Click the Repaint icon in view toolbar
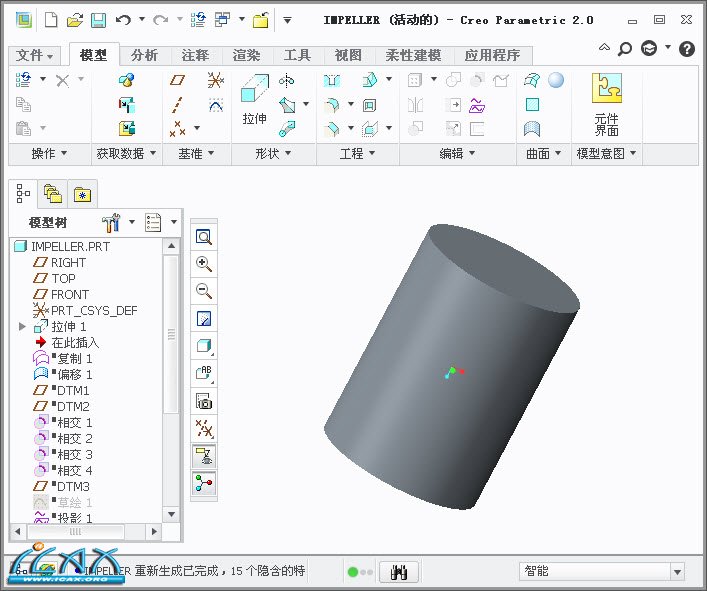Screen dimensions: 707x591 click(204, 319)
